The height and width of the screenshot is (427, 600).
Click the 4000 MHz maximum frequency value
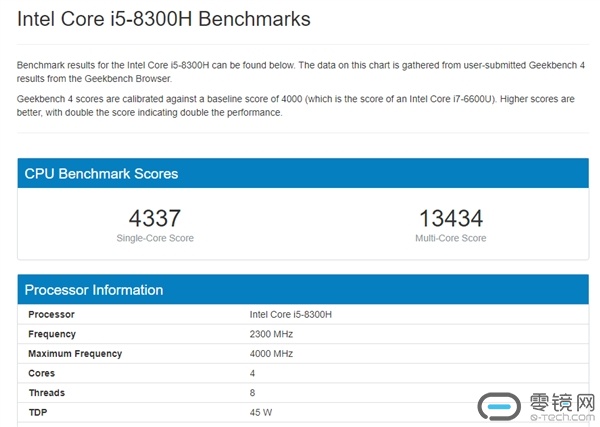[272, 353]
